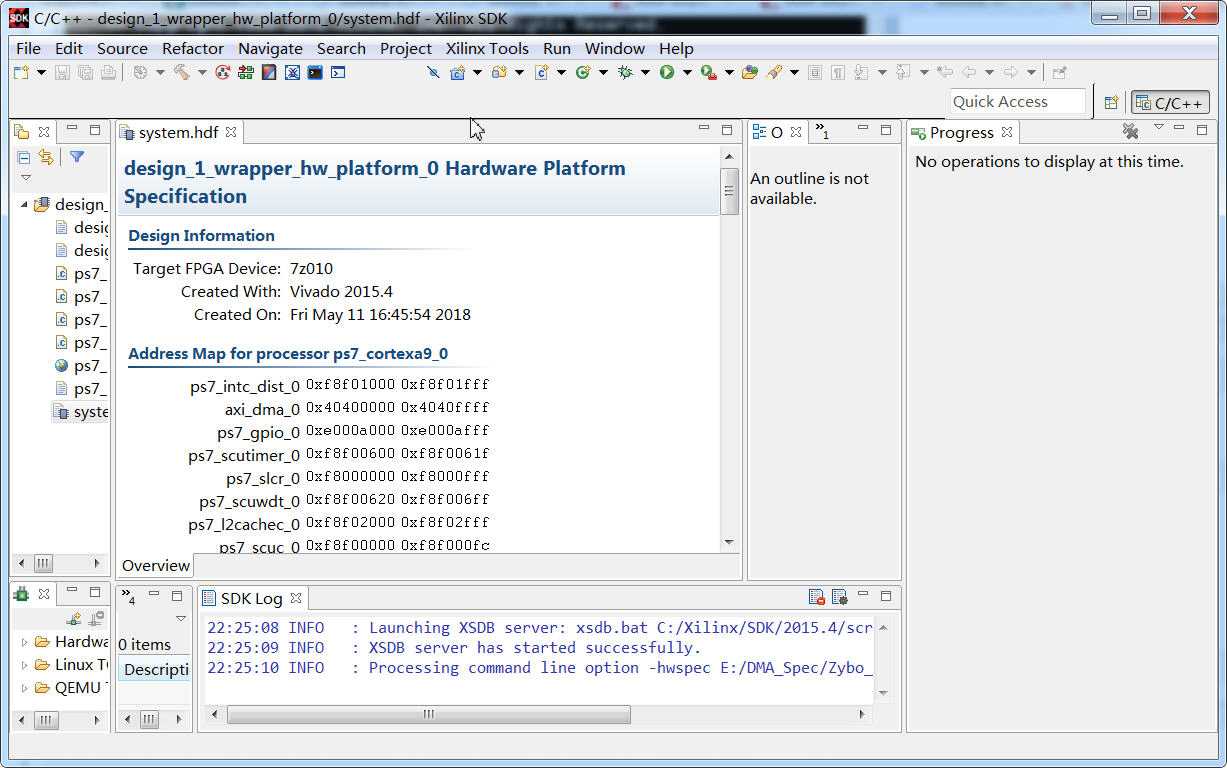Open the File menu
Screen dimensions: 1227x768
coord(28,48)
